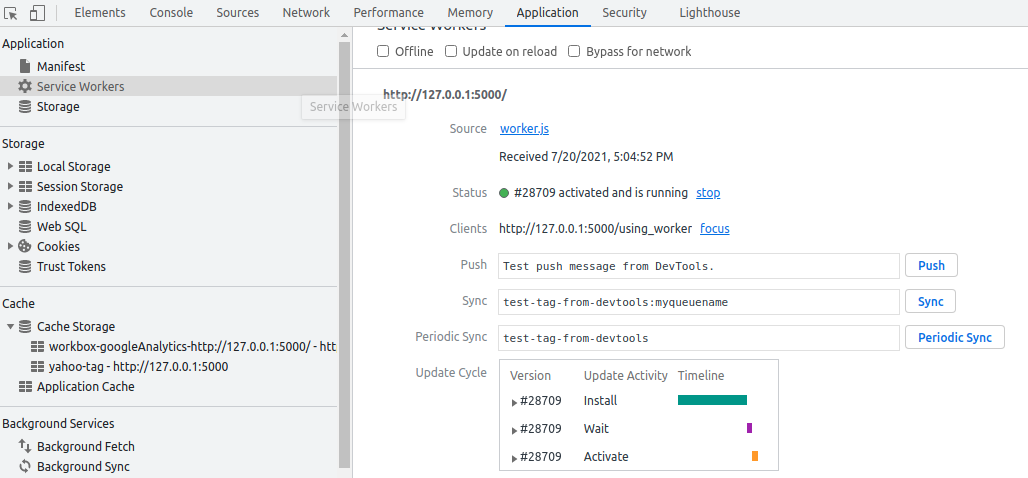Screen dimensions: 1028x478
Task: Click the teal Install timeline bar
Action: point(712,400)
